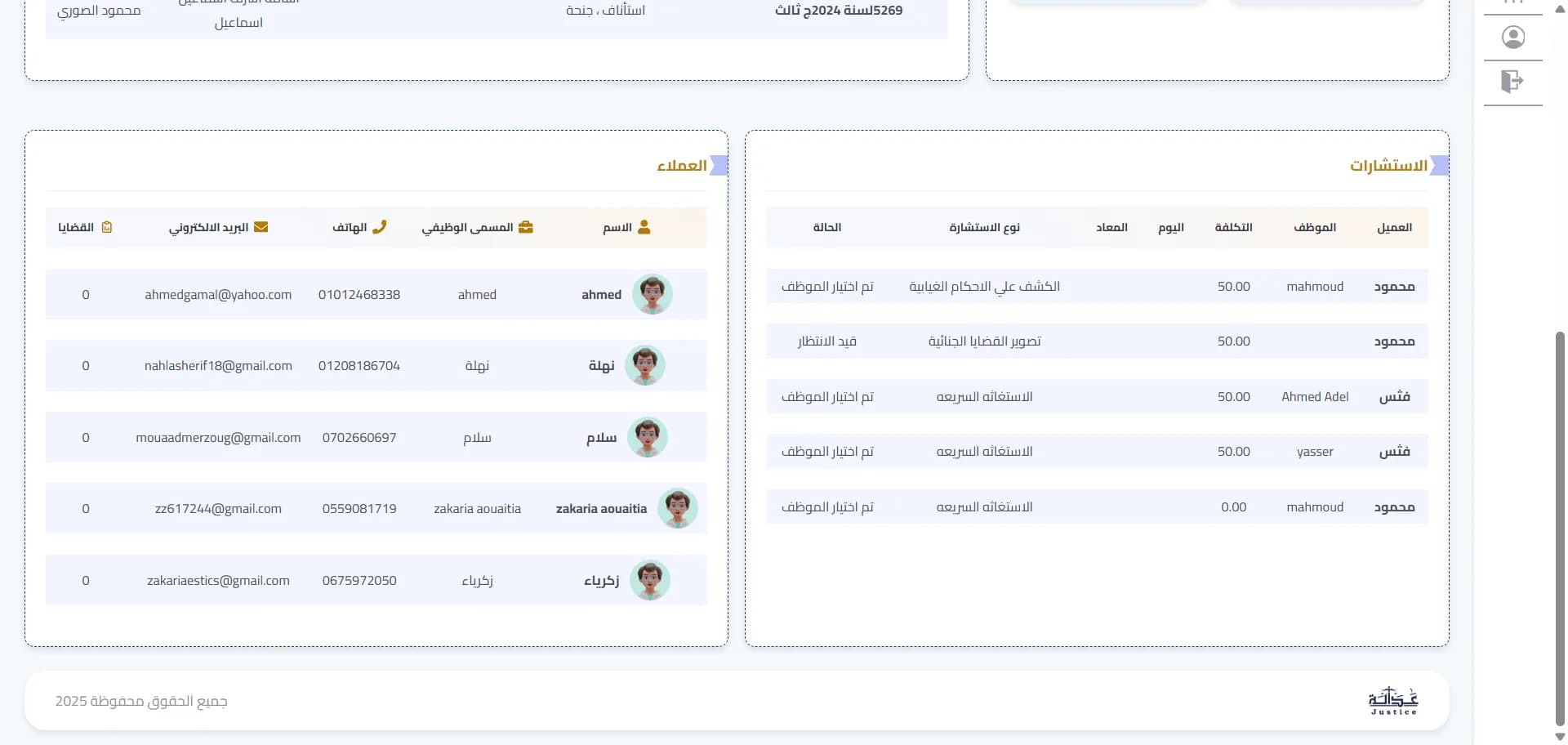
Task: Open زكرياء's avatar picture
Action: pyautogui.click(x=650, y=580)
